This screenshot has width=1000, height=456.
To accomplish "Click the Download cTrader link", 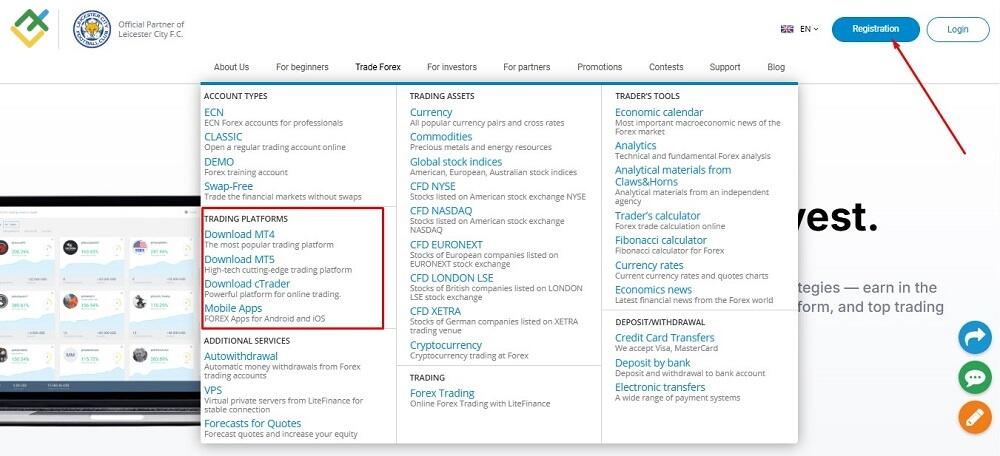I will [x=247, y=284].
